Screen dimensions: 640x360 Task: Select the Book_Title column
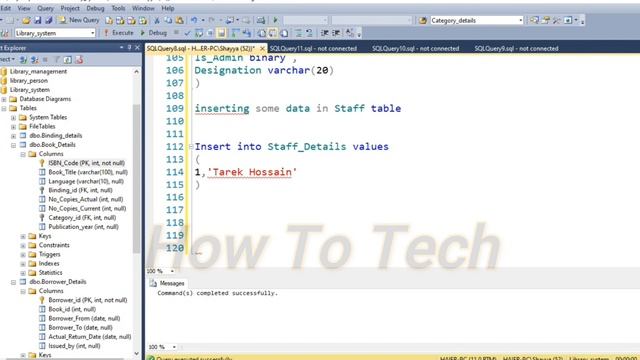click(x=88, y=172)
